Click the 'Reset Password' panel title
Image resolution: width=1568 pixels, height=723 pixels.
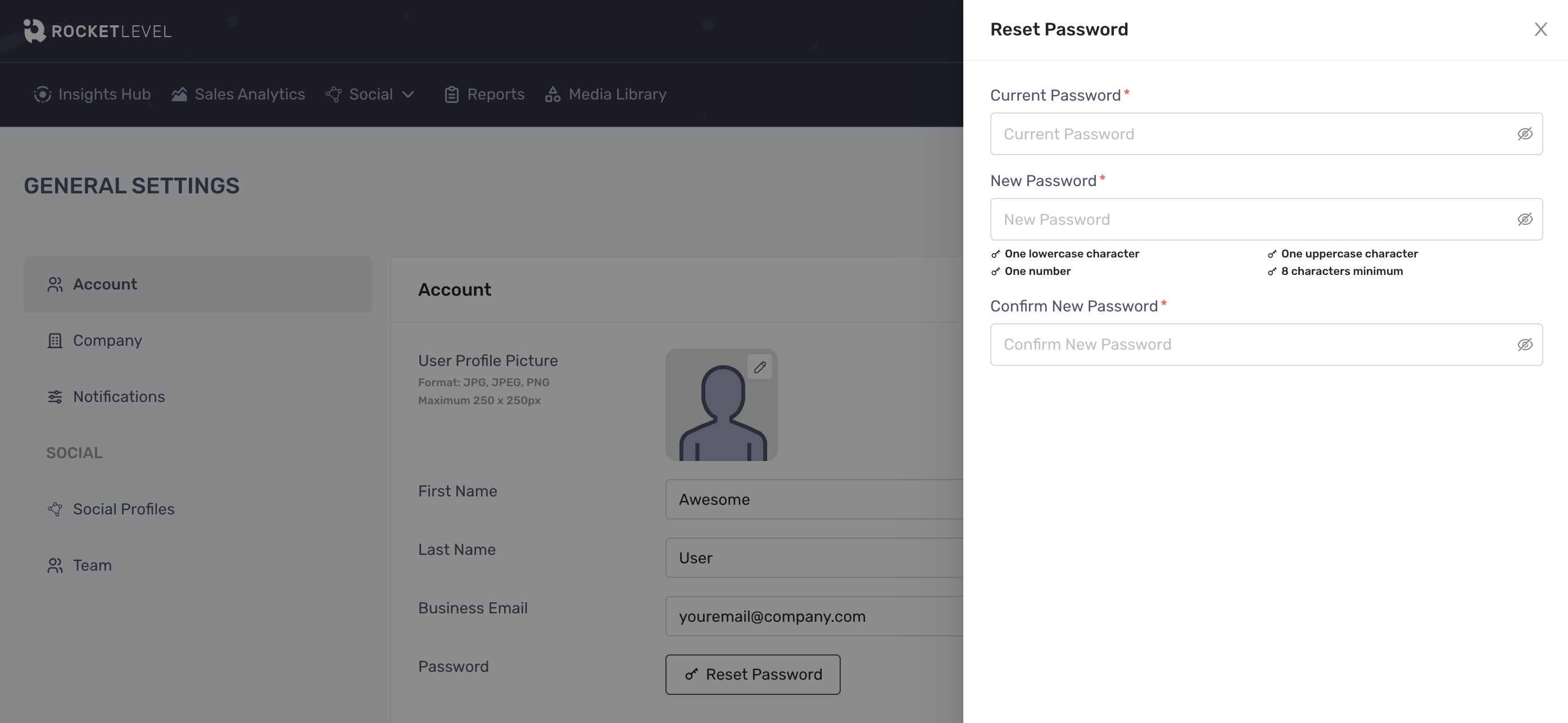(1059, 29)
